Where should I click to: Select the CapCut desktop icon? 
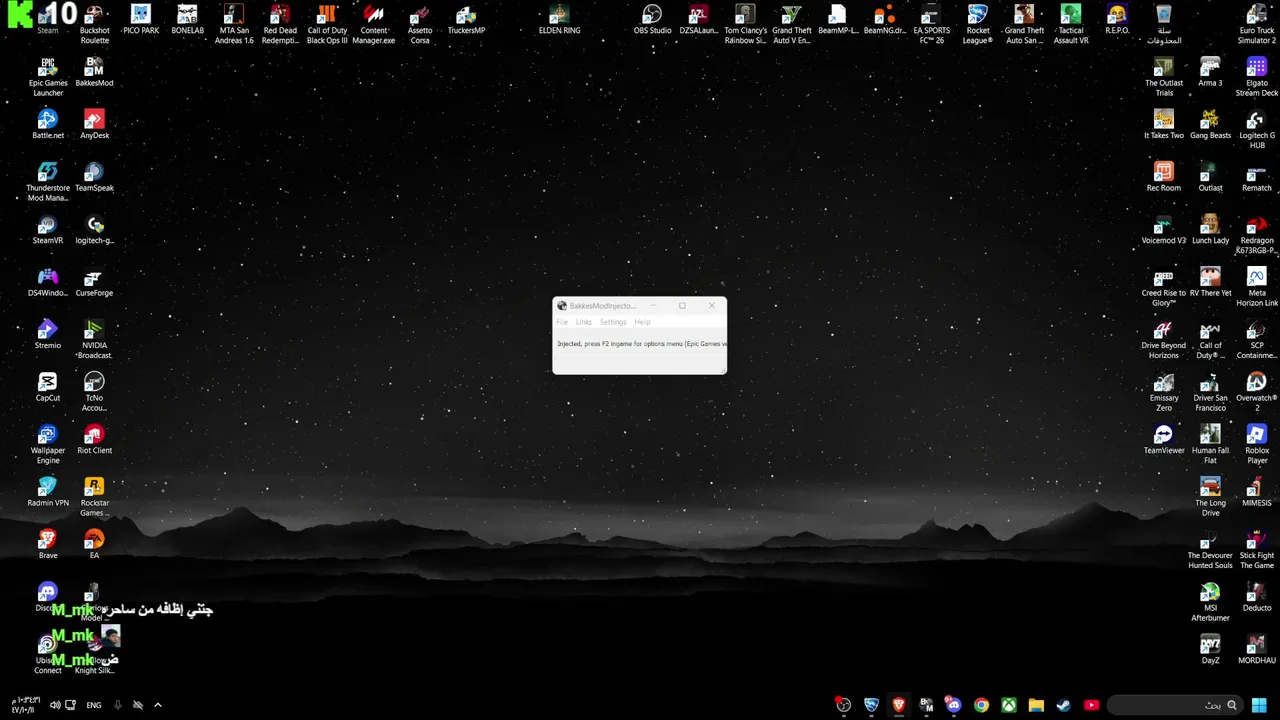(48, 387)
